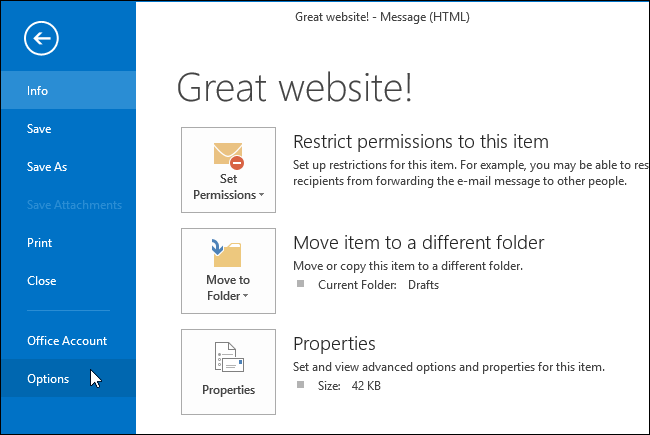Click the window title 'Great website! - Message (HTML)'
Screen dimensions: 650x435
[382, 17]
